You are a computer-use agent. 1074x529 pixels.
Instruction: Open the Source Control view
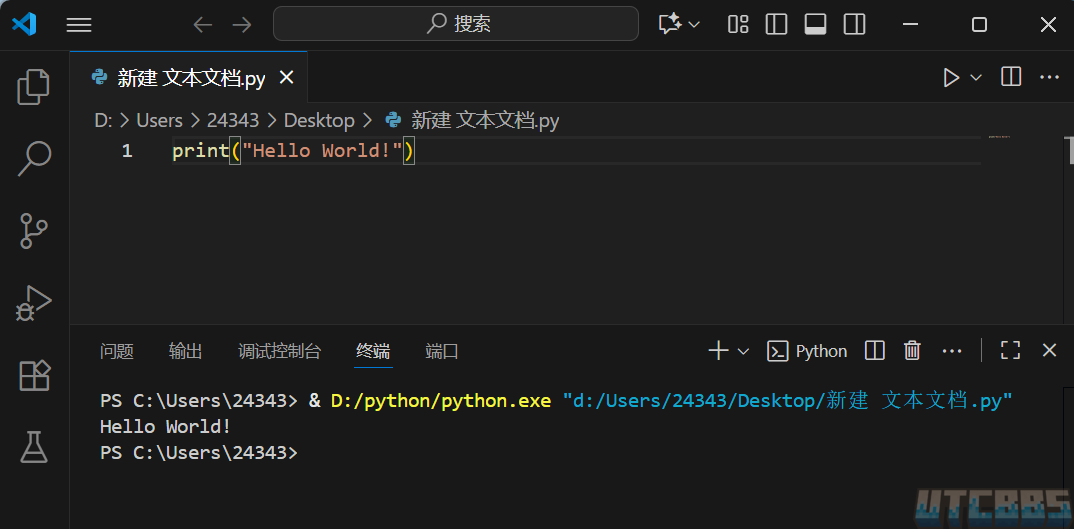pos(34,230)
